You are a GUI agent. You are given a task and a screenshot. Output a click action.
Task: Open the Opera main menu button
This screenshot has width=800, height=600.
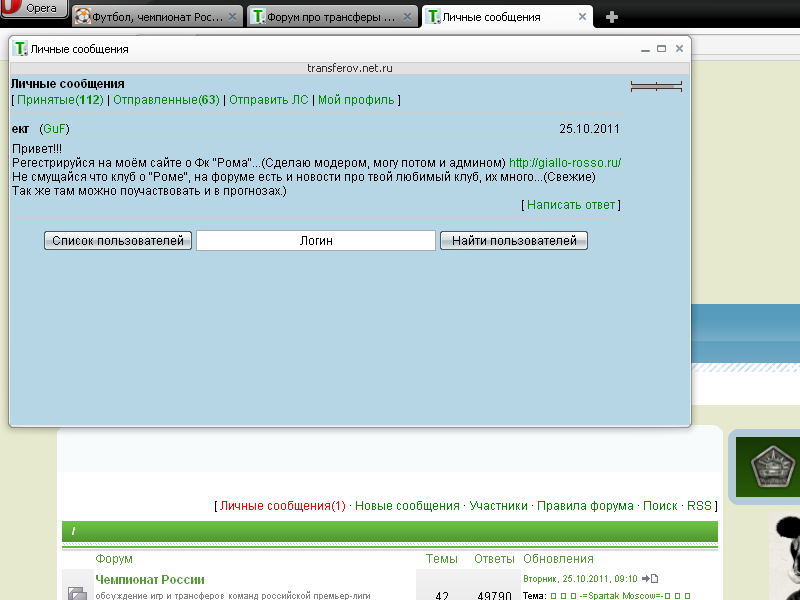35,9
